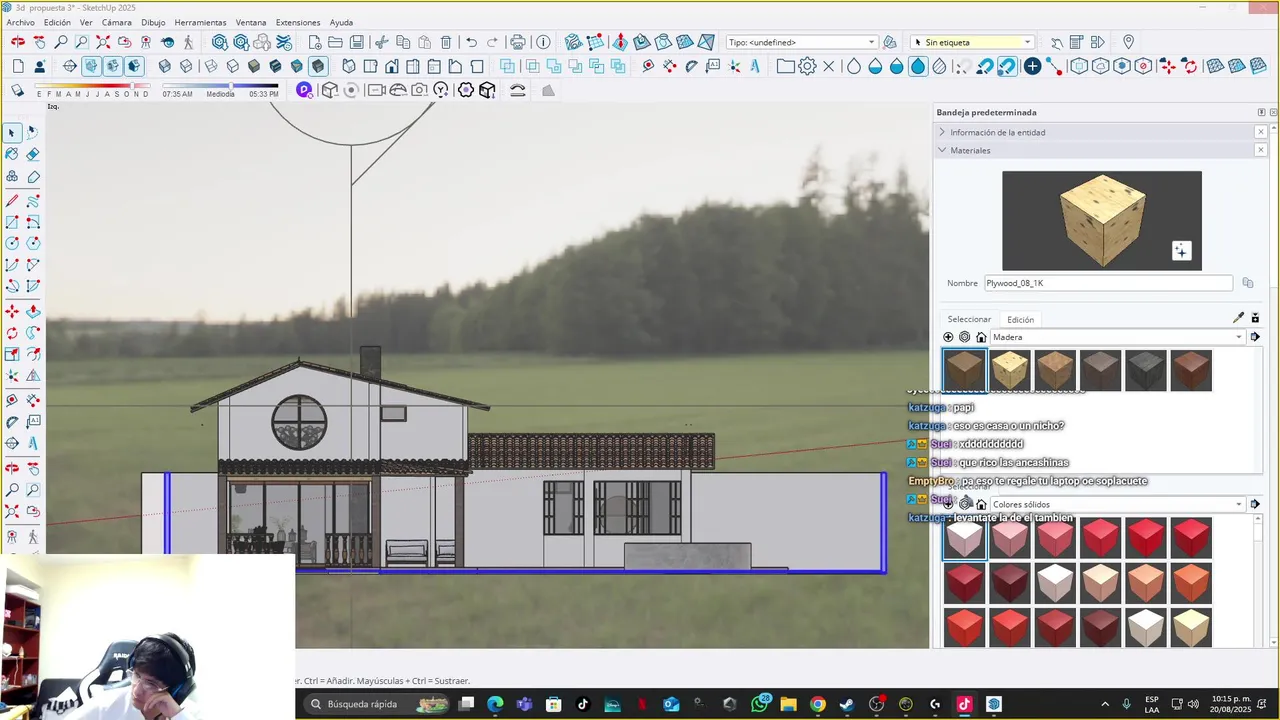
Task: Open the Cámara menu
Action: tap(116, 22)
